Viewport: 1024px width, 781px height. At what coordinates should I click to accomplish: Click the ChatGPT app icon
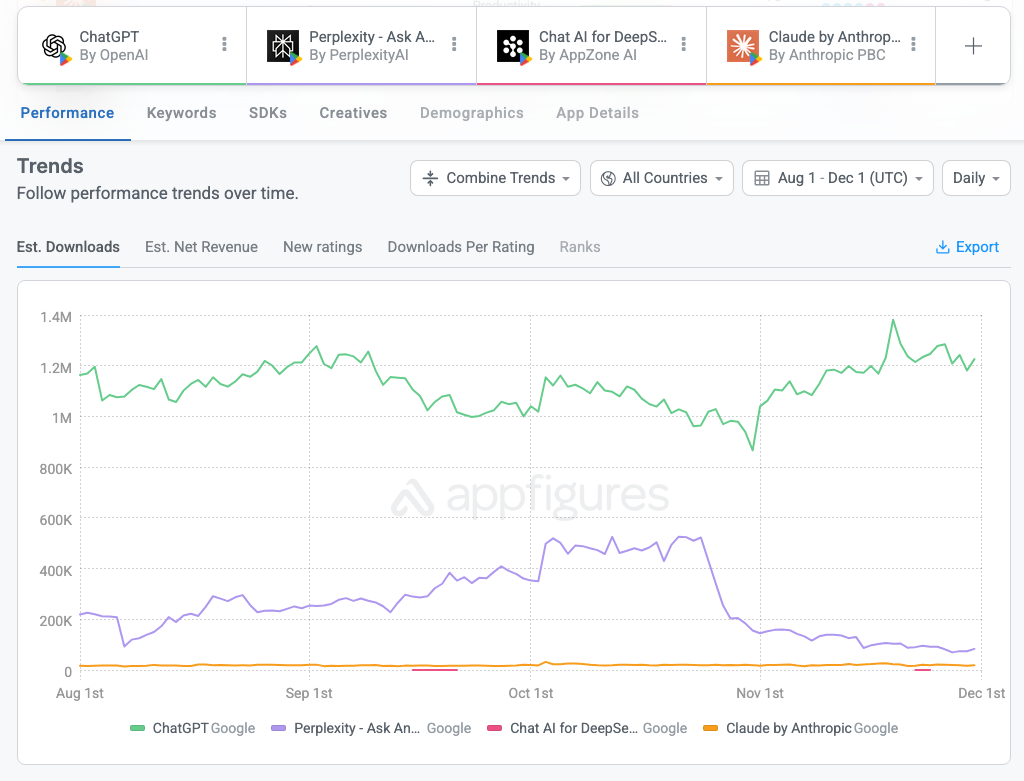[x=55, y=46]
